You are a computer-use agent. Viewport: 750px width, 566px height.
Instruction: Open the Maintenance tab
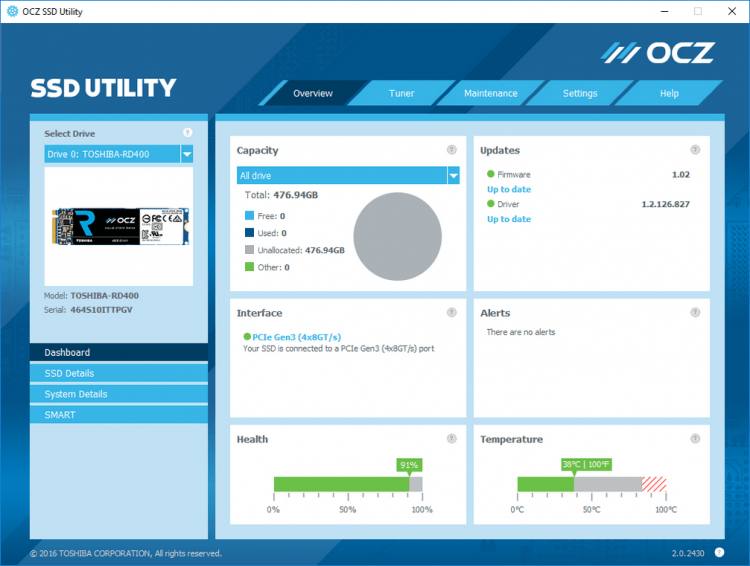click(491, 93)
